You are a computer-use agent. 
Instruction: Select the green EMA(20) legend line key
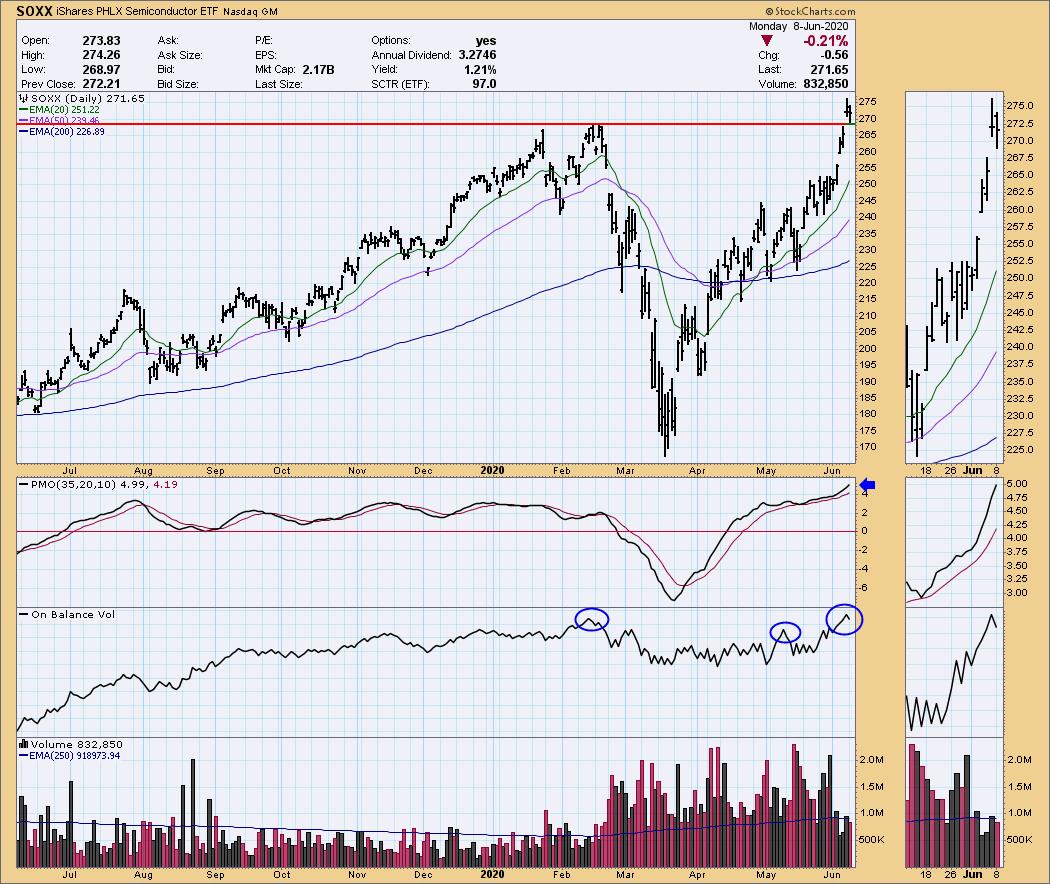[x=23, y=110]
